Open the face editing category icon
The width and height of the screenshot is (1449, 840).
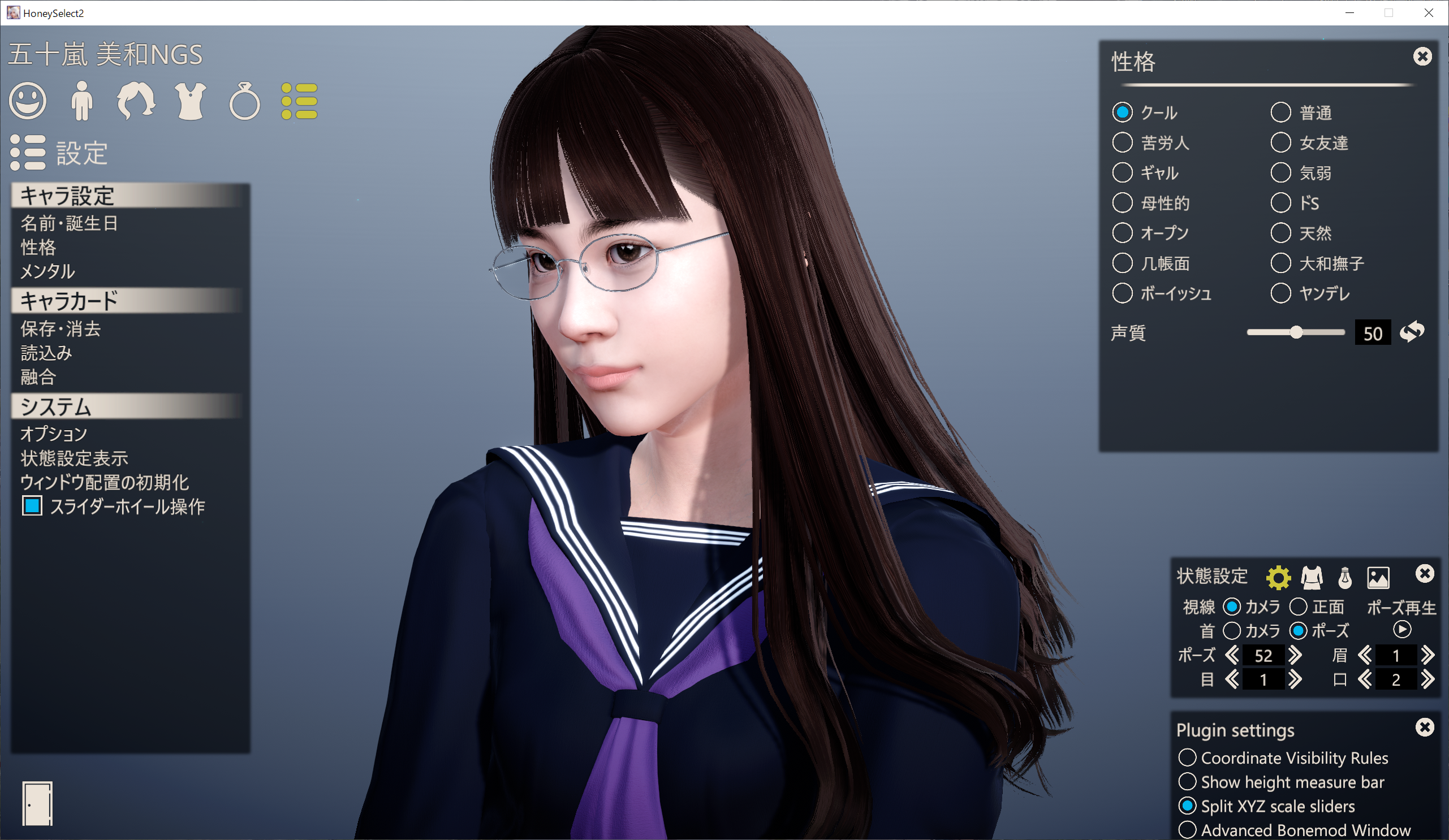[28, 101]
